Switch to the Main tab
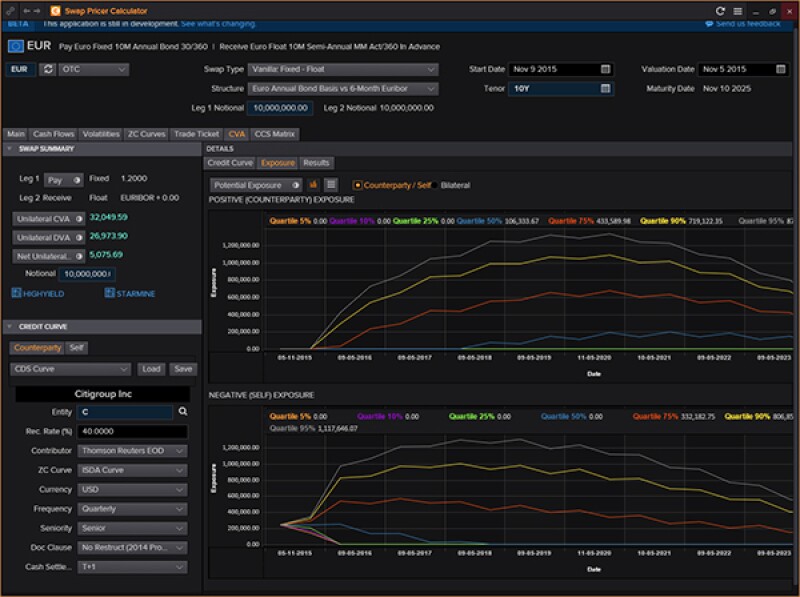Image resolution: width=800 pixels, height=597 pixels. (15, 134)
